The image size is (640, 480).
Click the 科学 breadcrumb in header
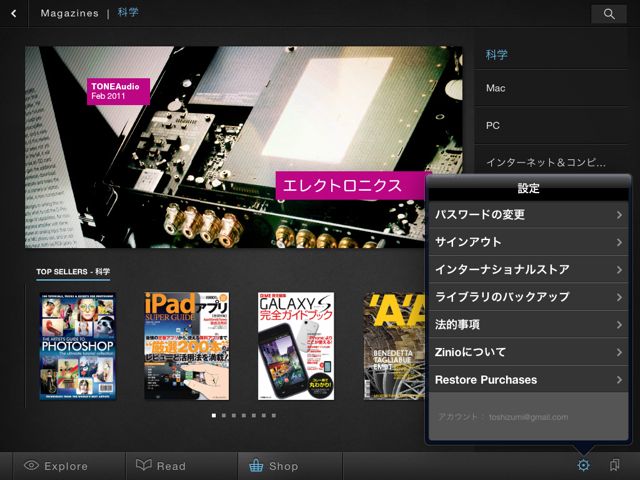[x=128, y=13]
